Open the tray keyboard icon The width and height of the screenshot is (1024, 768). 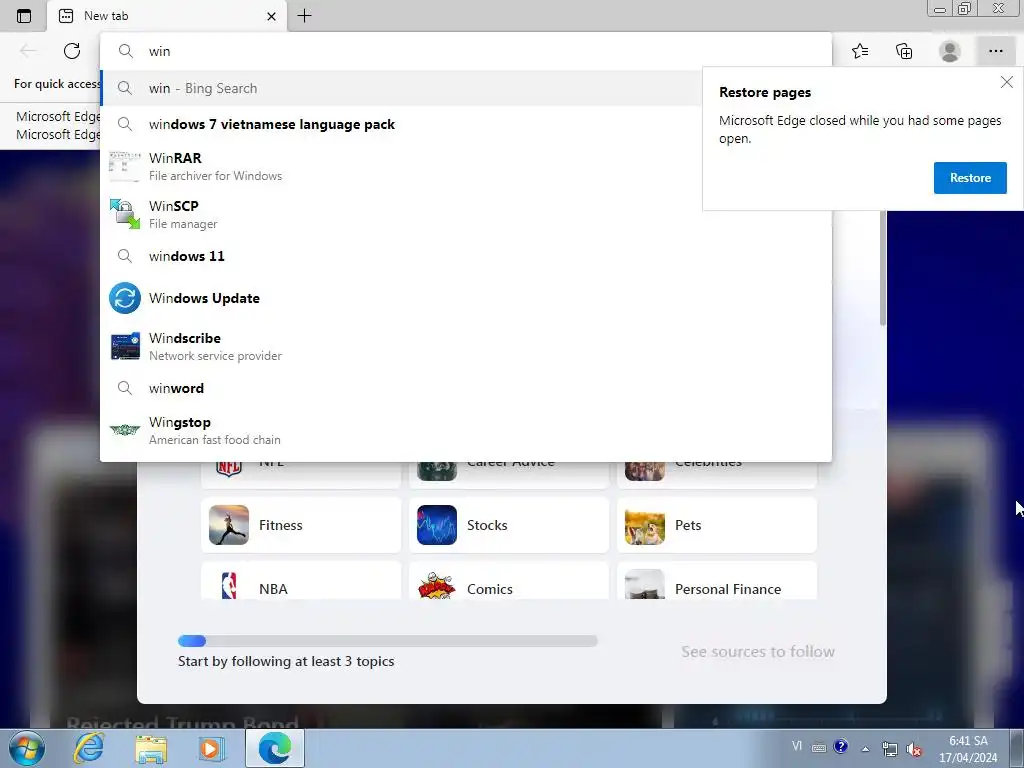818,748
